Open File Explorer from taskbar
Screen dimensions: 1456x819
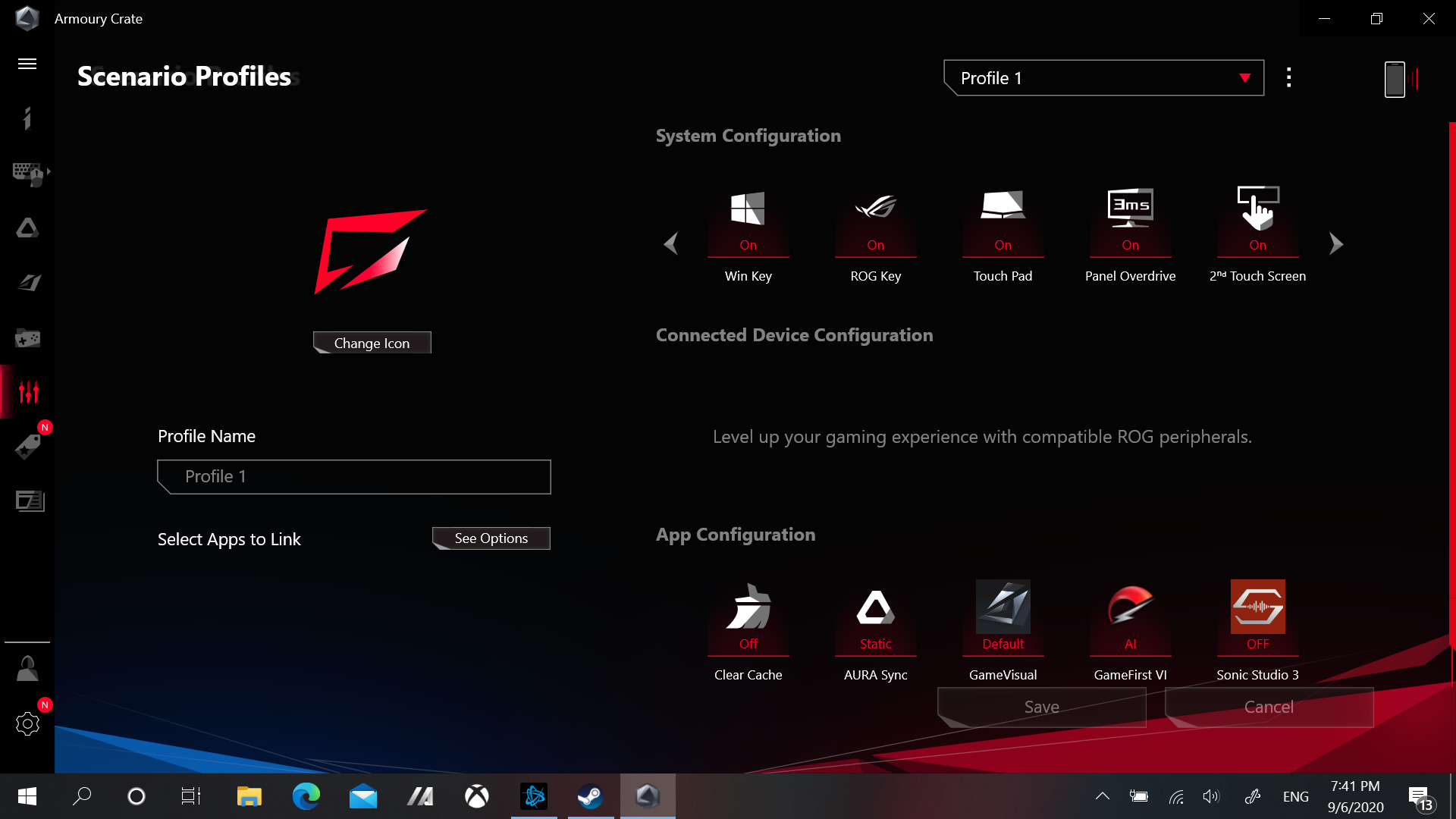click(249, 796)
